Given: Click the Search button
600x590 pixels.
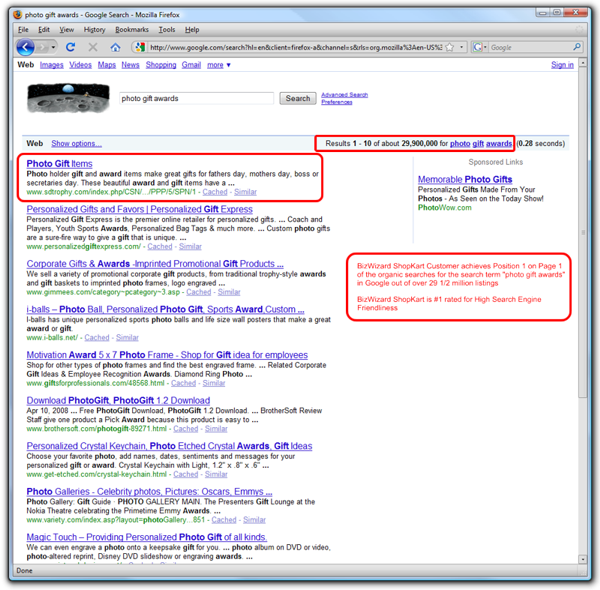Looking at the screenshot, I should (298, 98).
